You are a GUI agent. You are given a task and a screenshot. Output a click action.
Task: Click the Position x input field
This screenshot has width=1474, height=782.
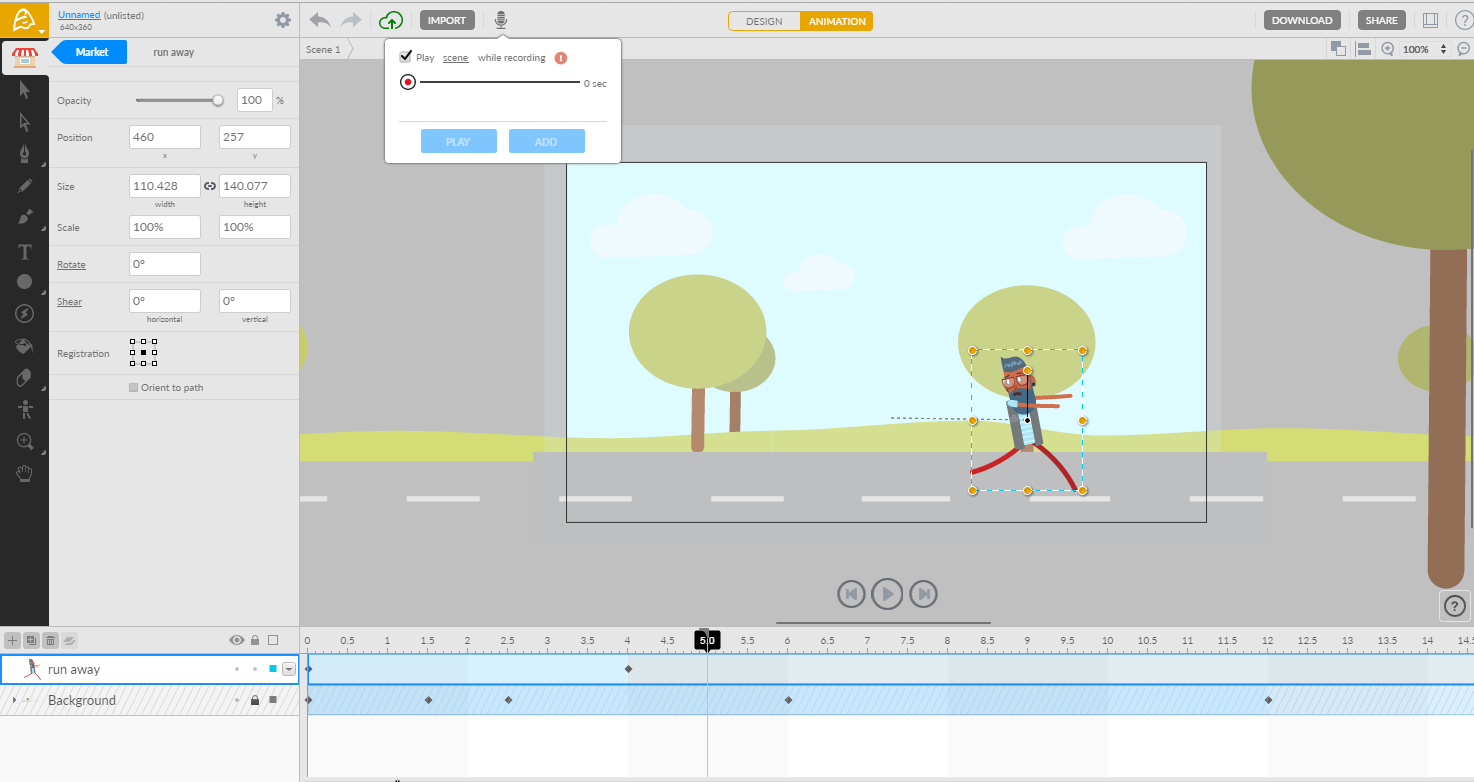pyautogui.click(x=165, y=137)
